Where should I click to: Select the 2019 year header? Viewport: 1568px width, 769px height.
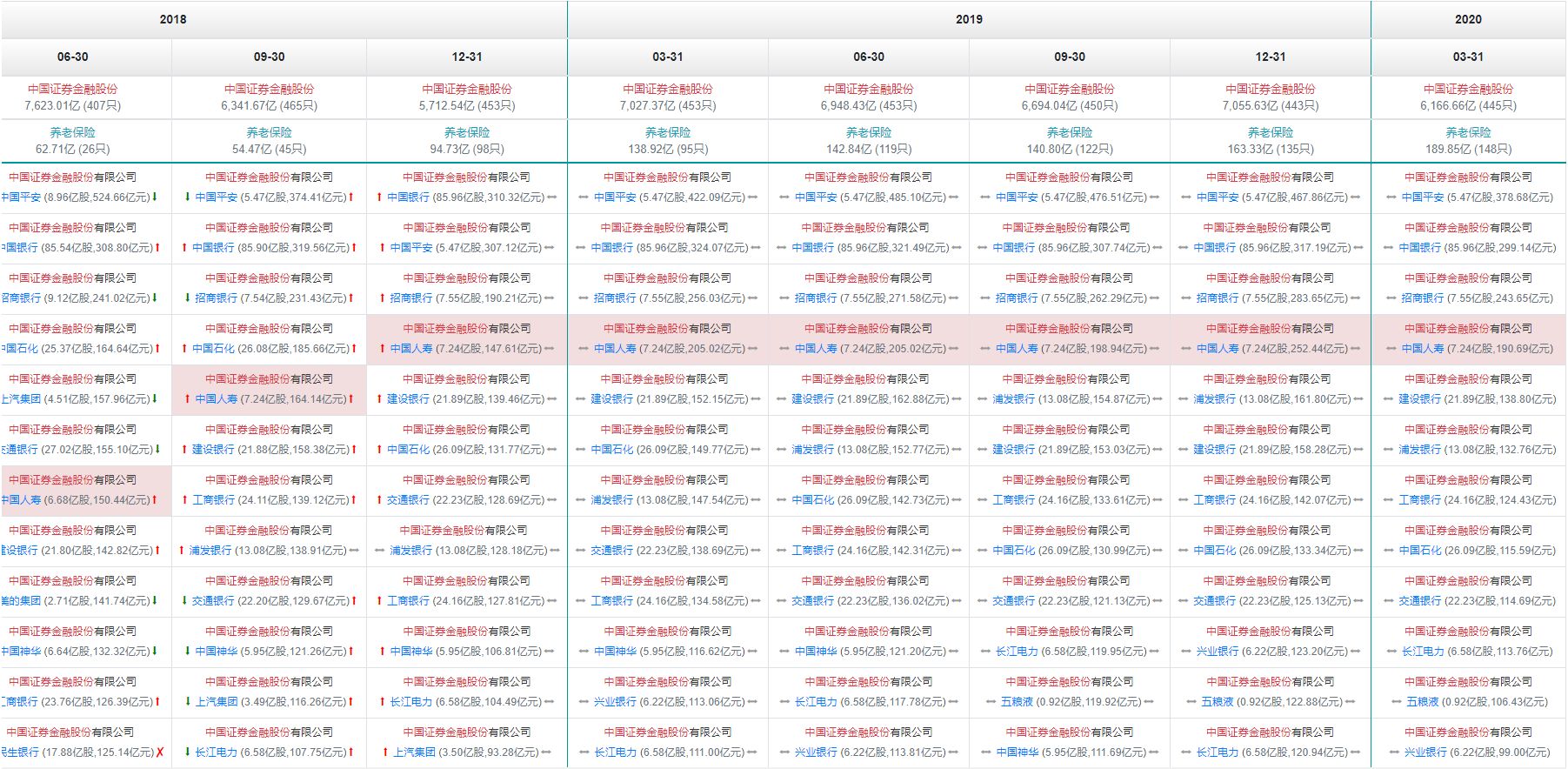point(969,19)
